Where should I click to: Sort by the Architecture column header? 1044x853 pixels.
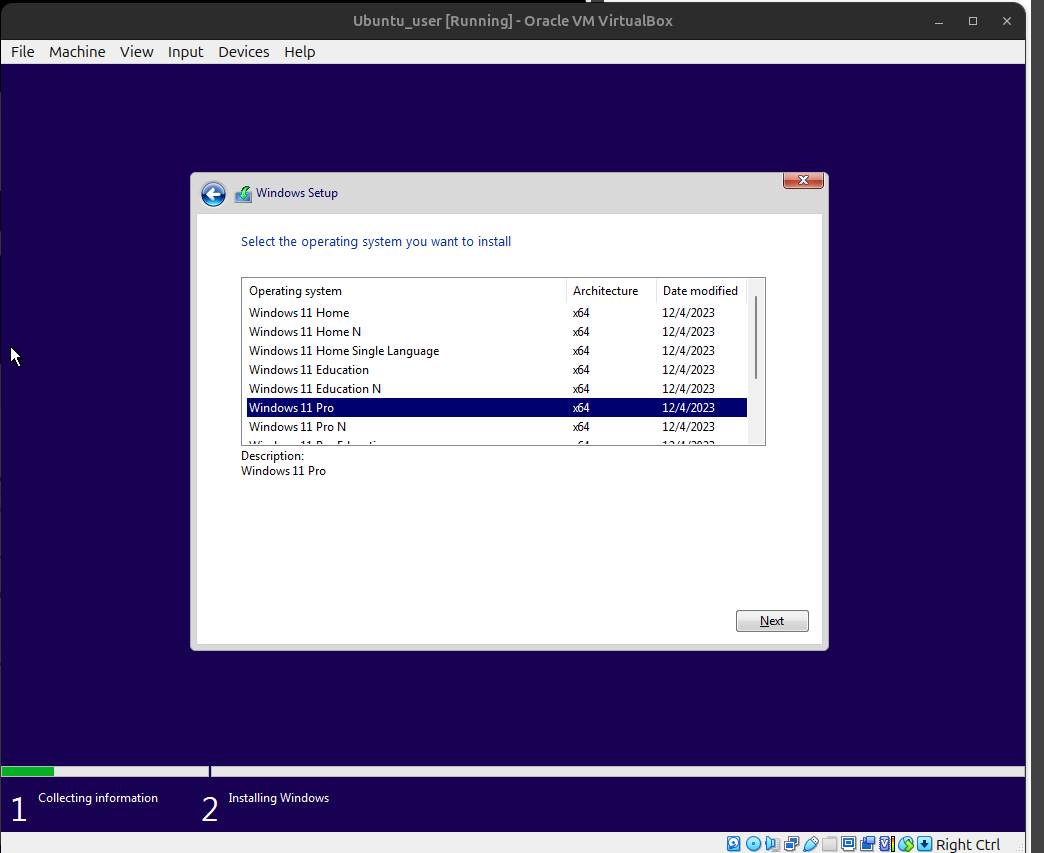pyautogui.click(x=611, y=291)
